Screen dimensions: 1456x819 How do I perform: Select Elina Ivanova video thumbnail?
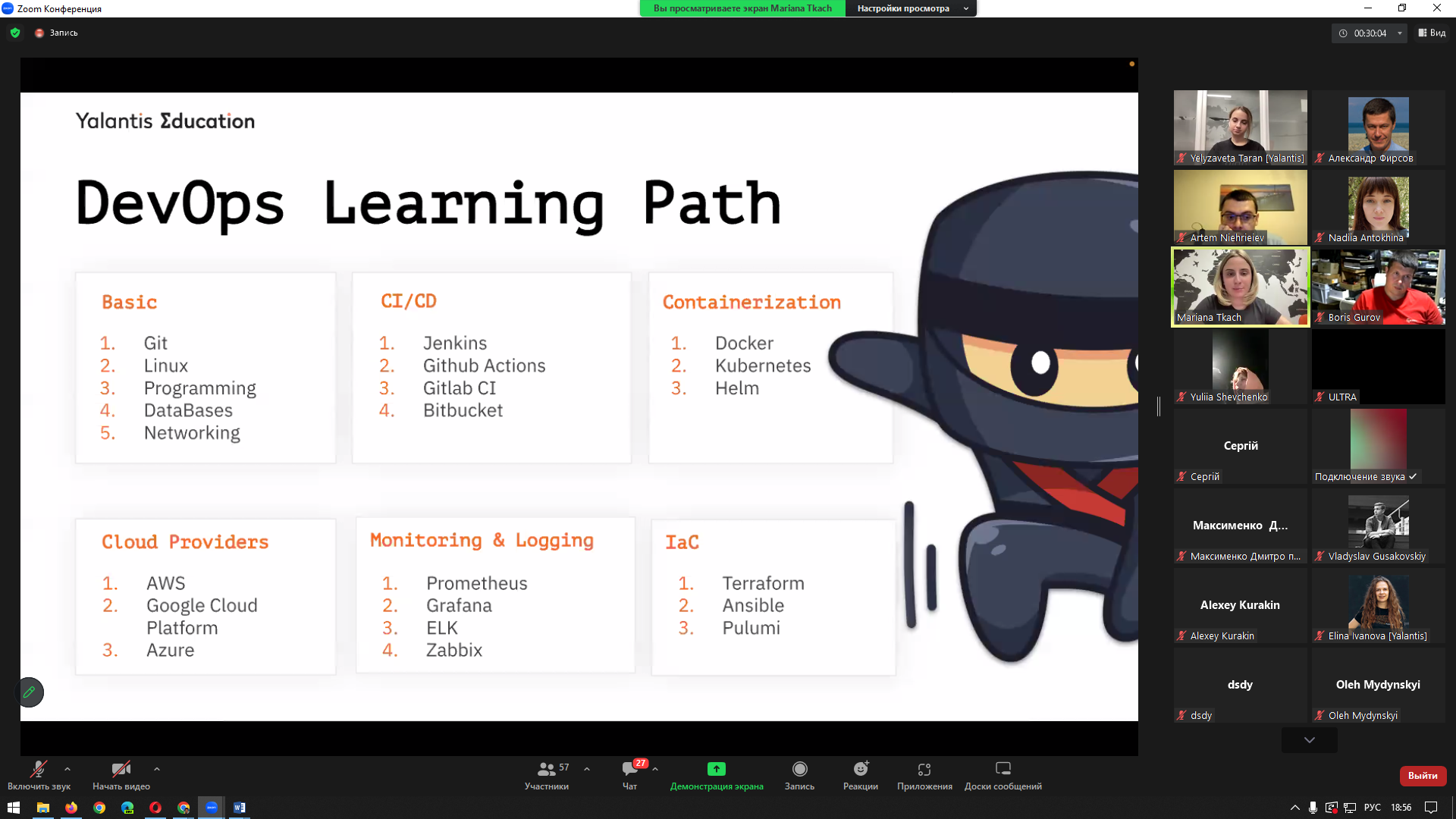pos(1379,605)
